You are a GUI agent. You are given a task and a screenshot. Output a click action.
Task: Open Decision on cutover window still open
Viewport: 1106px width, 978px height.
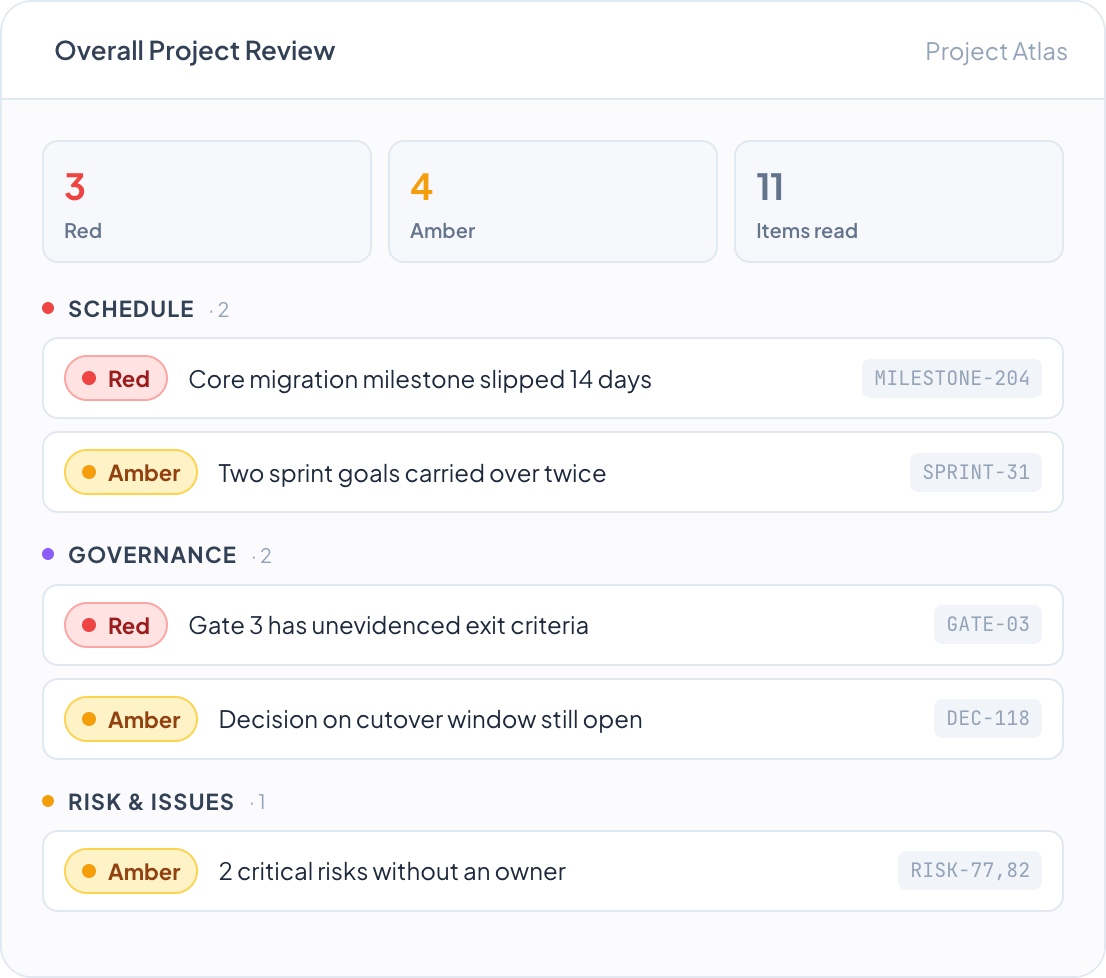coord(552,719)
